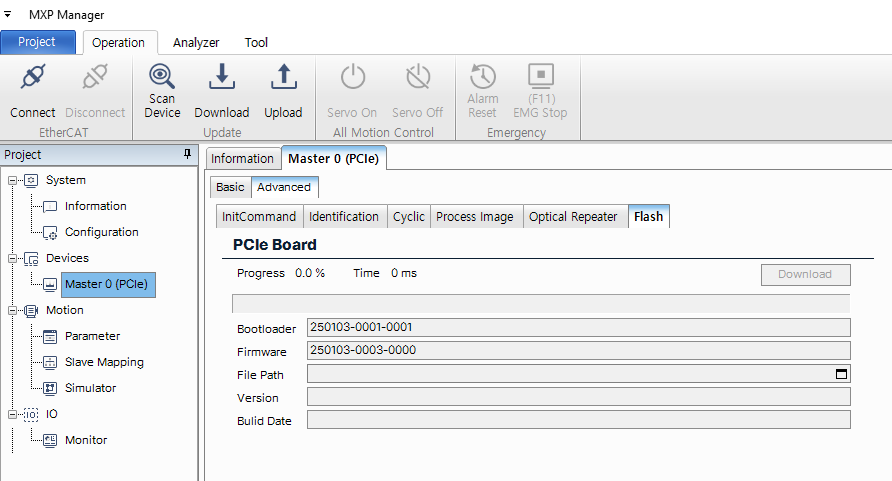Open file browser icon in File Path

pyautogui.click(x=841, y=374)
